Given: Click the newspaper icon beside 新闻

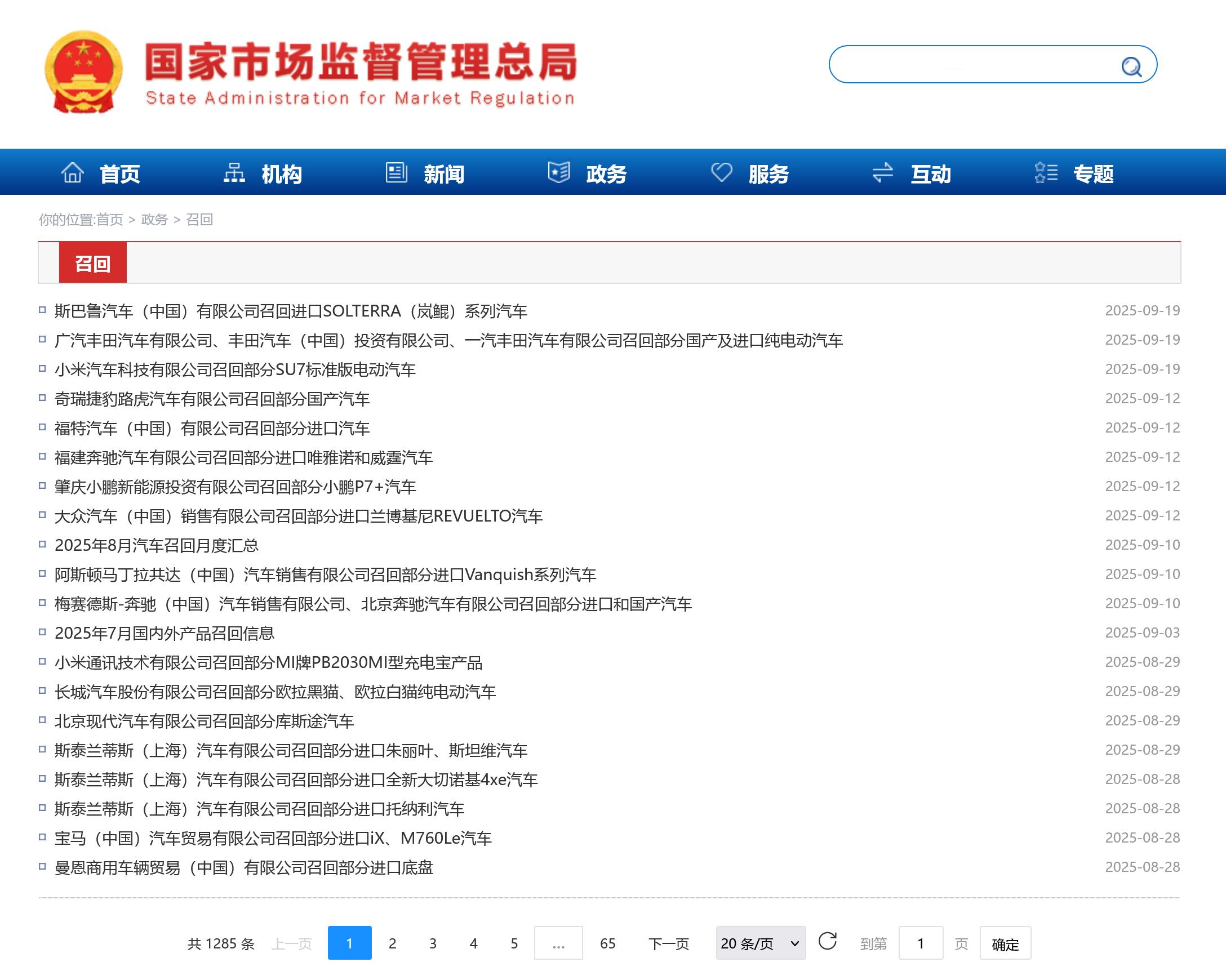Looking at the screenshot, I should click(x=396, y=172).
